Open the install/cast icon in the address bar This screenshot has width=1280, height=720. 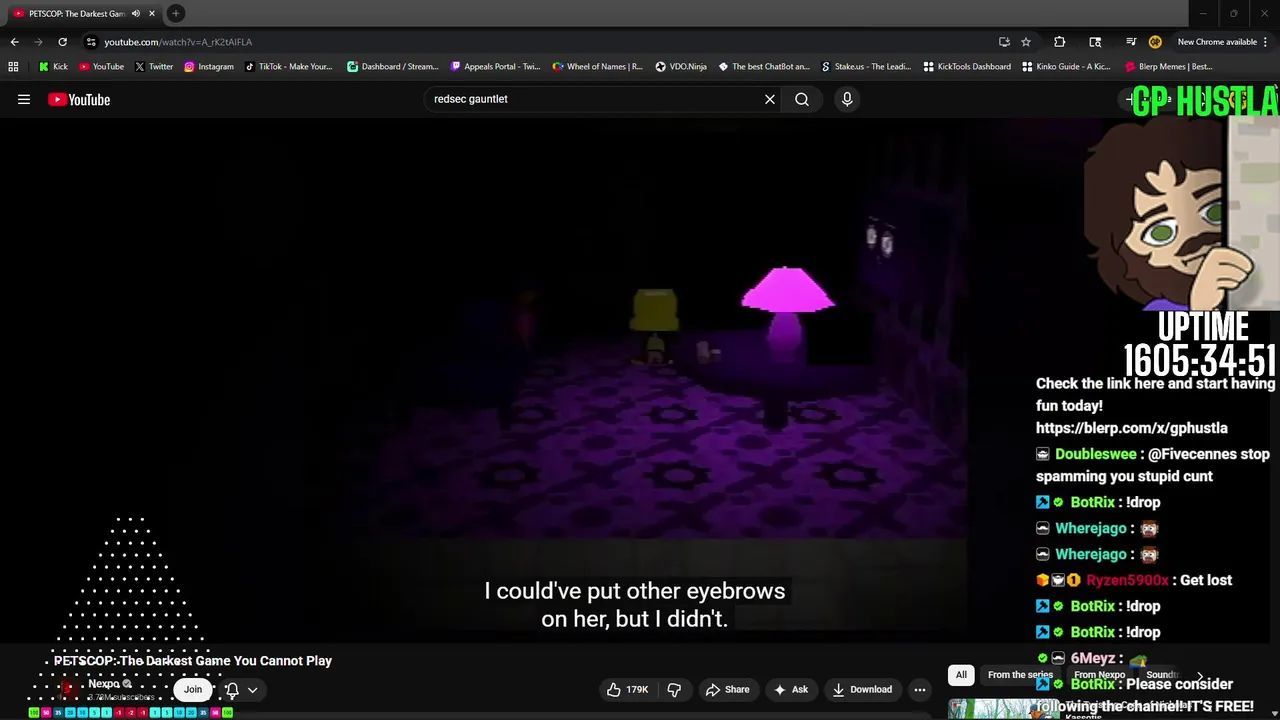point(1004,42)
